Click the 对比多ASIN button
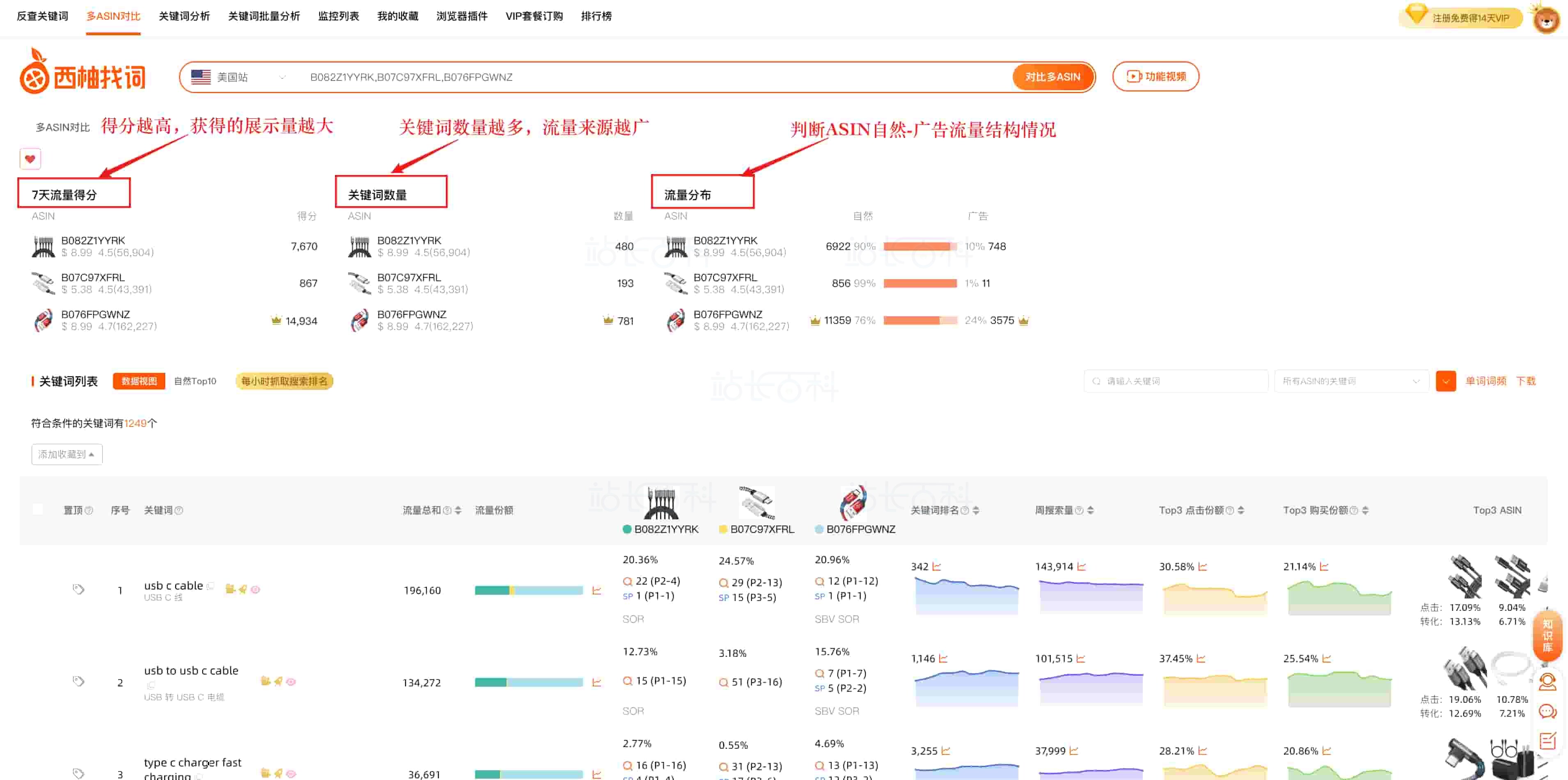The width and height of the screenshot is (1568, 780). [1052, 77]
